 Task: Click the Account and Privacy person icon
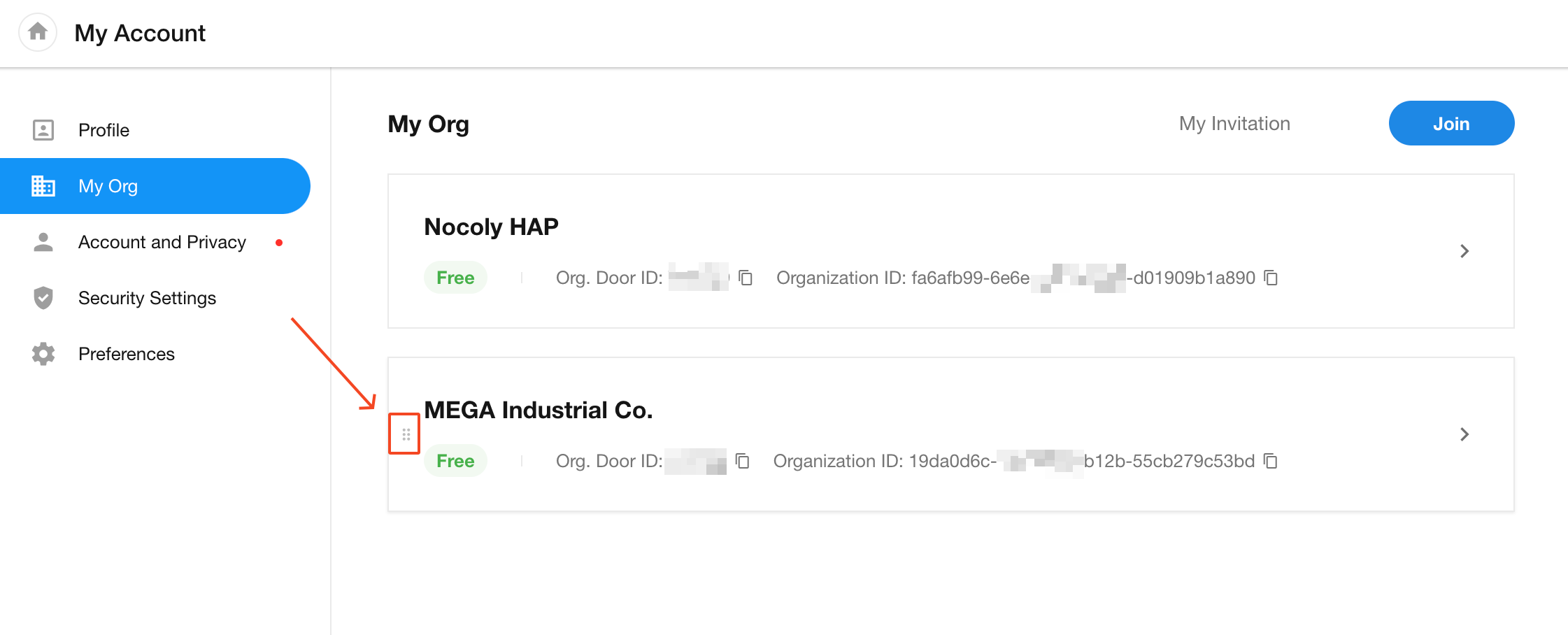point(43,242)
